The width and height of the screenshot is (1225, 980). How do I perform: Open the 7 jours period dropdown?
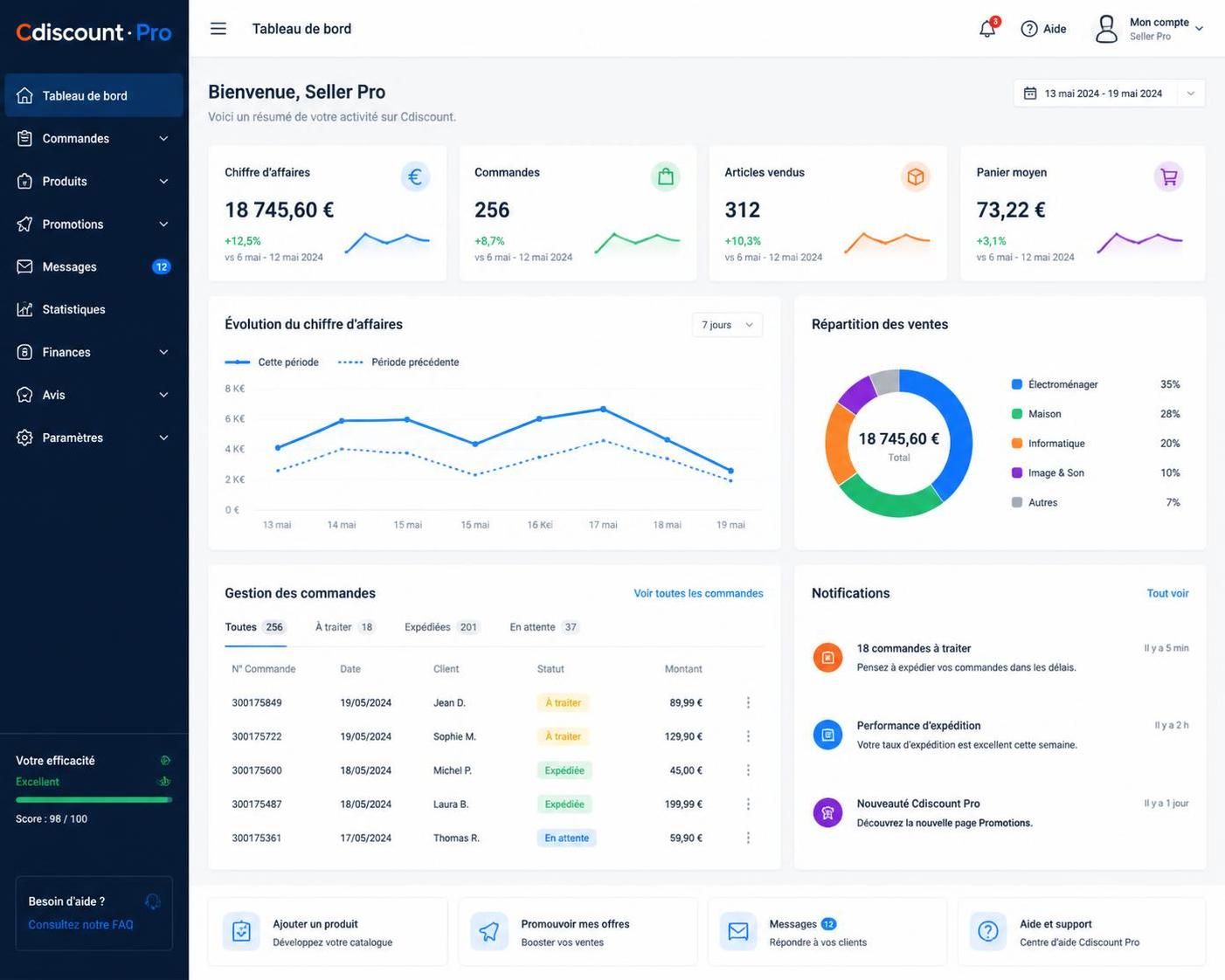tap(727, 325)
